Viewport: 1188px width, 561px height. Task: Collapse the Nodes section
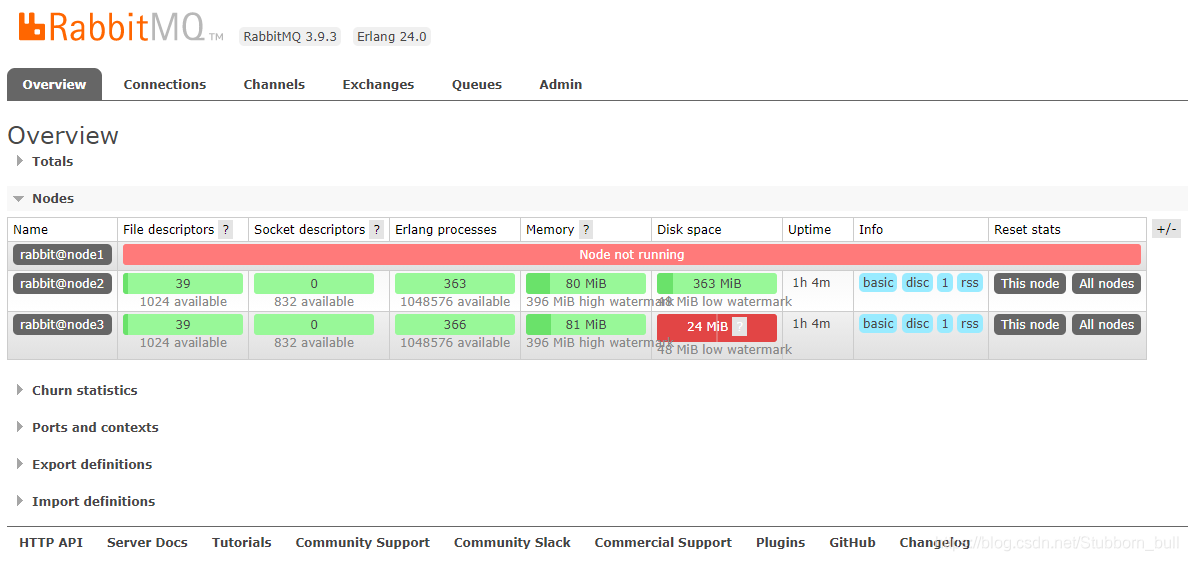pyautogui.click(x=52, y=198)
